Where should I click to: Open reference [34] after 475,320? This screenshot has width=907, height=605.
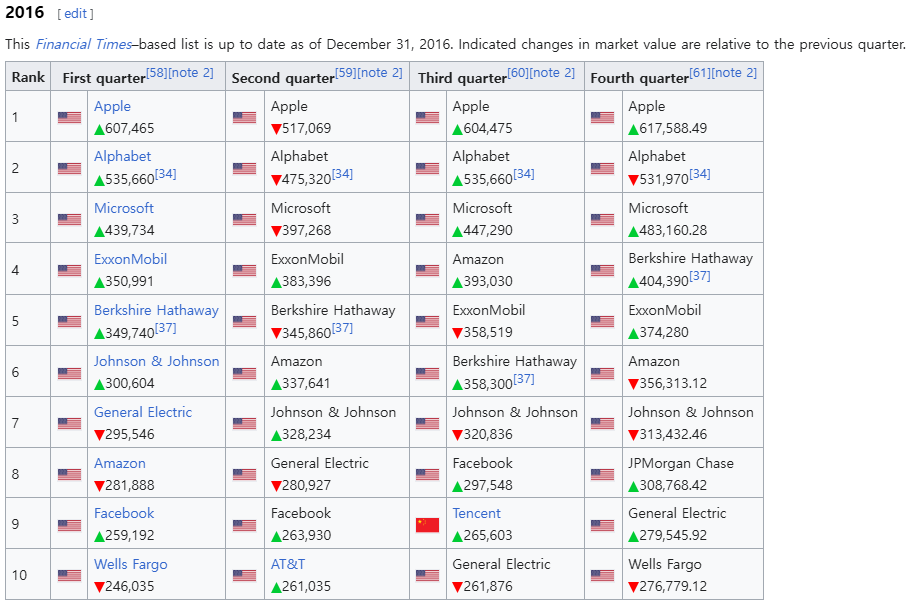[x=342, y=174]
